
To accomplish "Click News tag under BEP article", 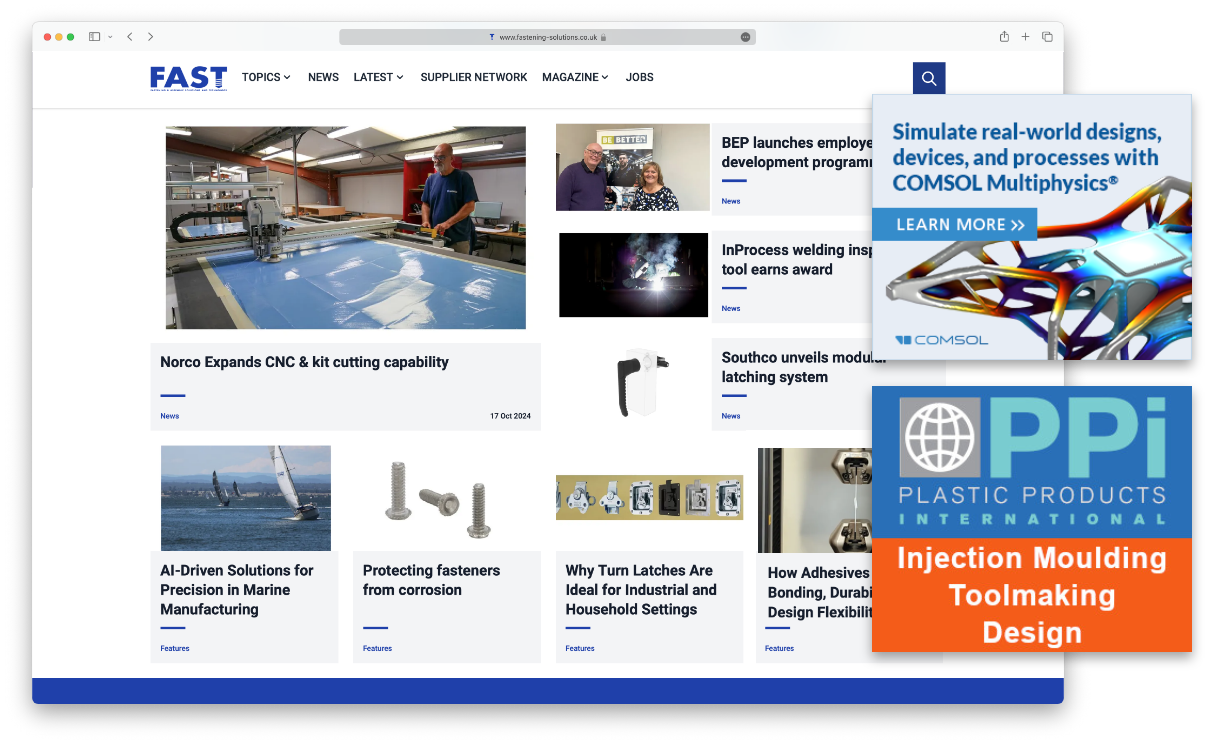I will (x=731, y=201).
